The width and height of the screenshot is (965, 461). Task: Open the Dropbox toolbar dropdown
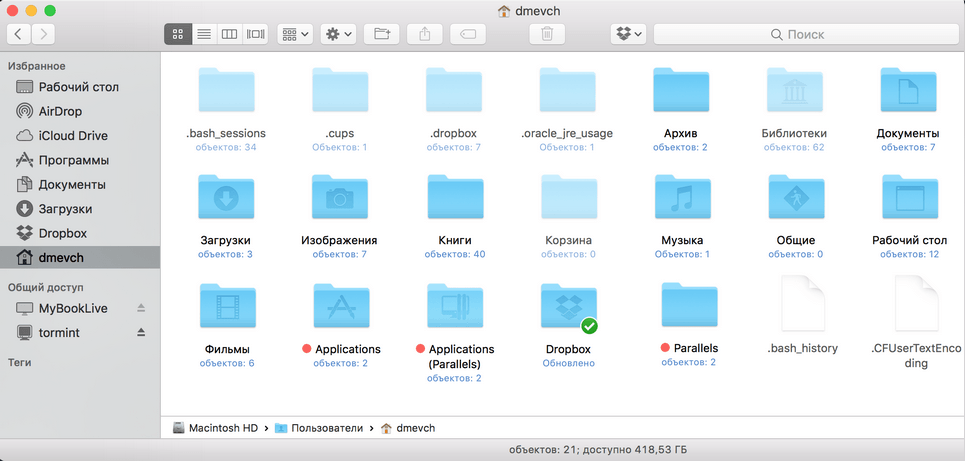(629, 34)
